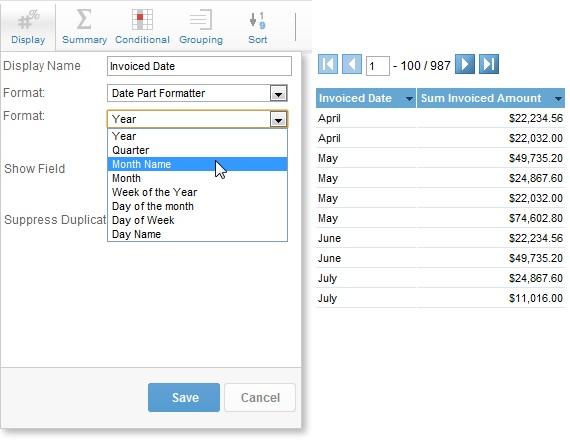
Task: Open the Display tab icon
Action: pyautogui.click(x=28, y=20)
